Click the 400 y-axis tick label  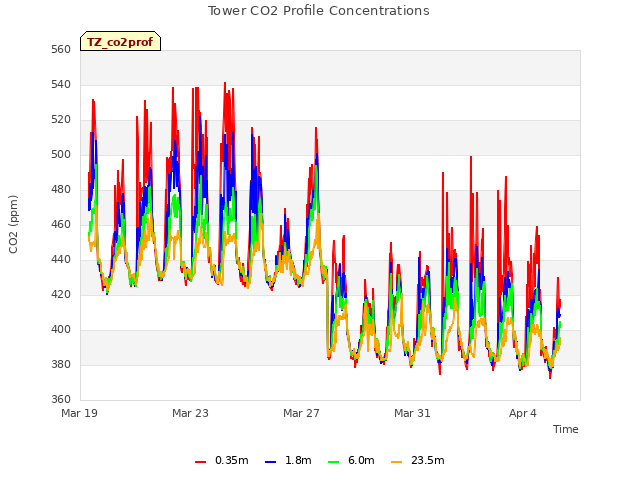pos(61,330)
